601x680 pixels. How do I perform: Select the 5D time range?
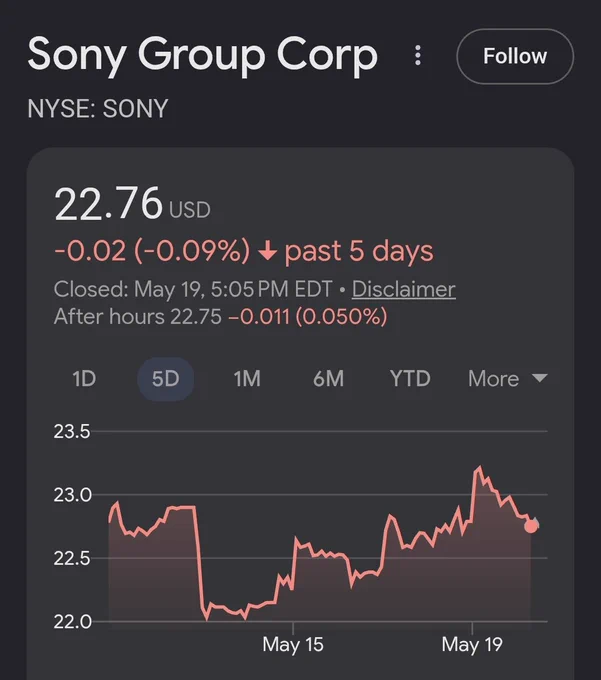tap(165, 379)
